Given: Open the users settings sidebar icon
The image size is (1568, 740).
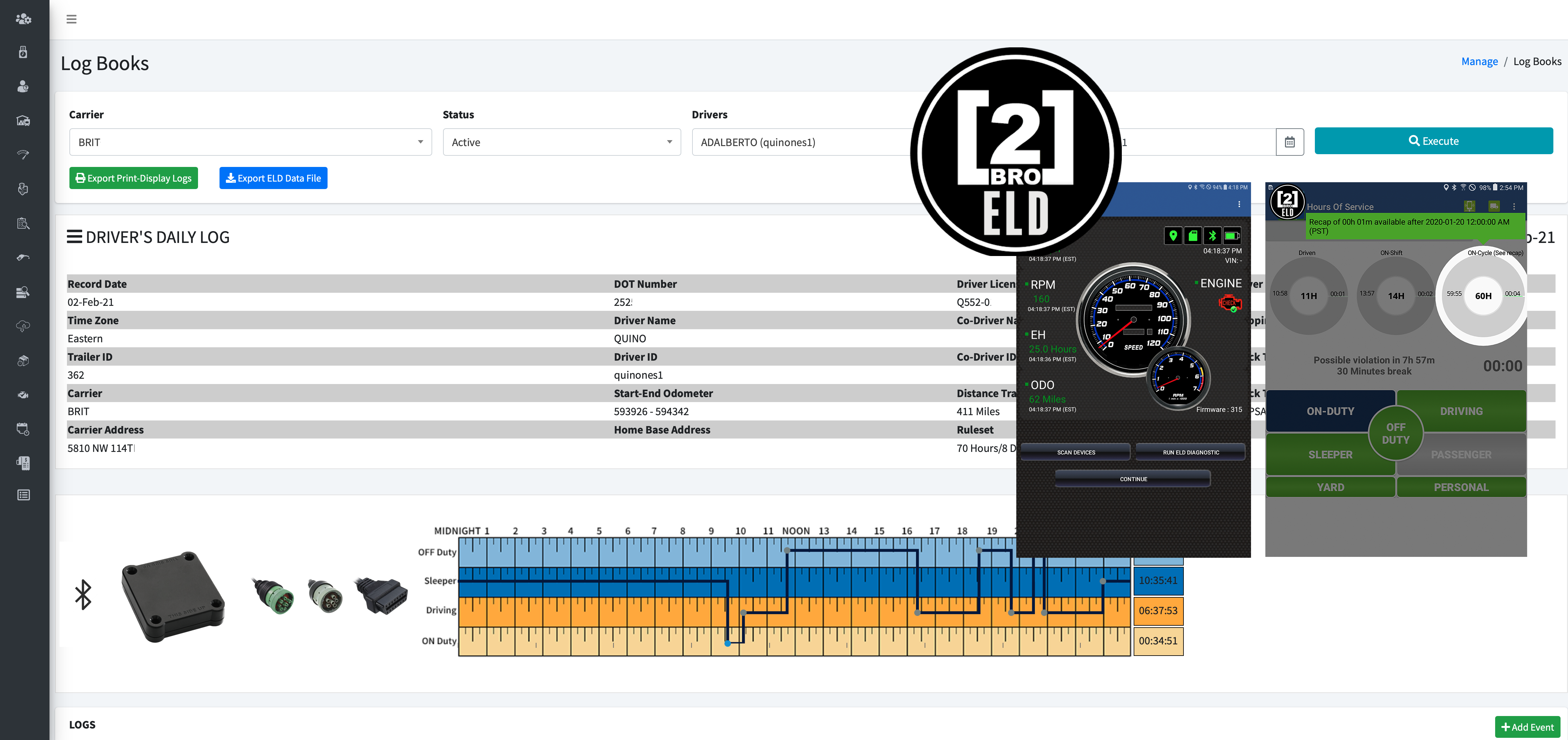Looking at the screenshot, I should click(x=23, y=18).
